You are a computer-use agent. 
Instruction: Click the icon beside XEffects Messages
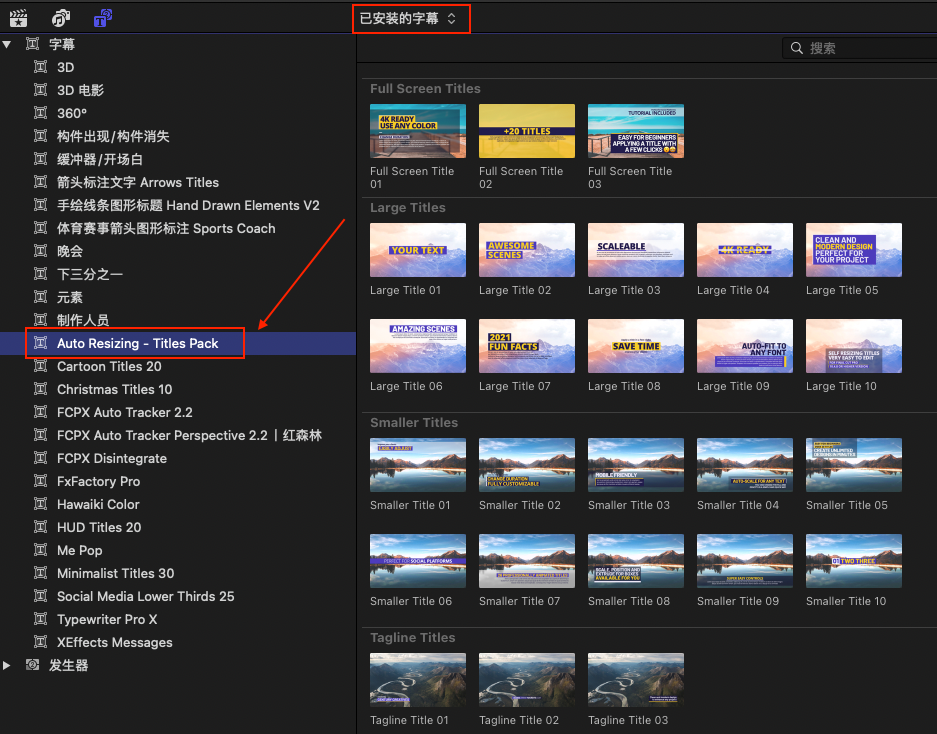click(x=40, y=642)
